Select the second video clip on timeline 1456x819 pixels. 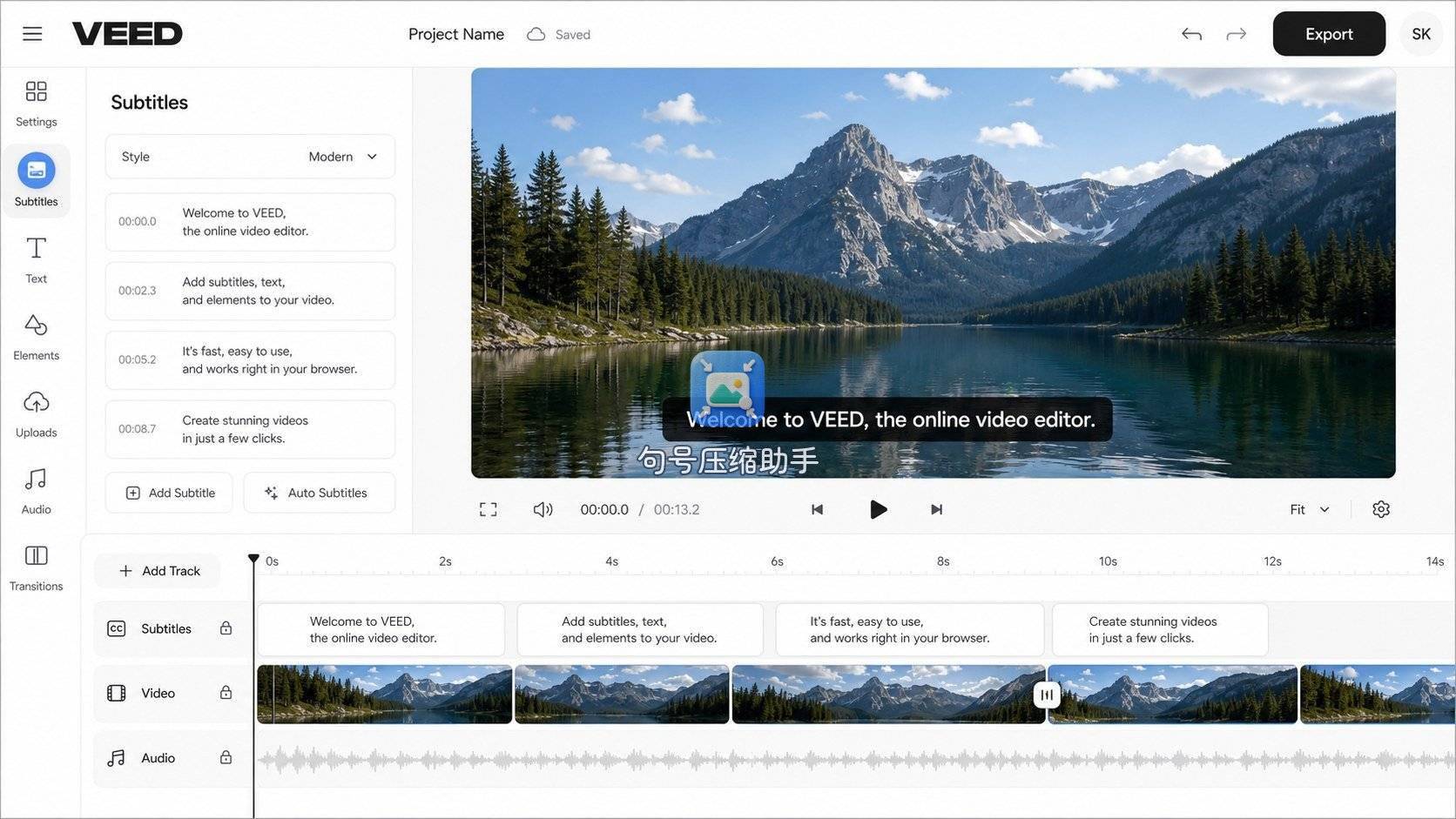tap(622, 695)
